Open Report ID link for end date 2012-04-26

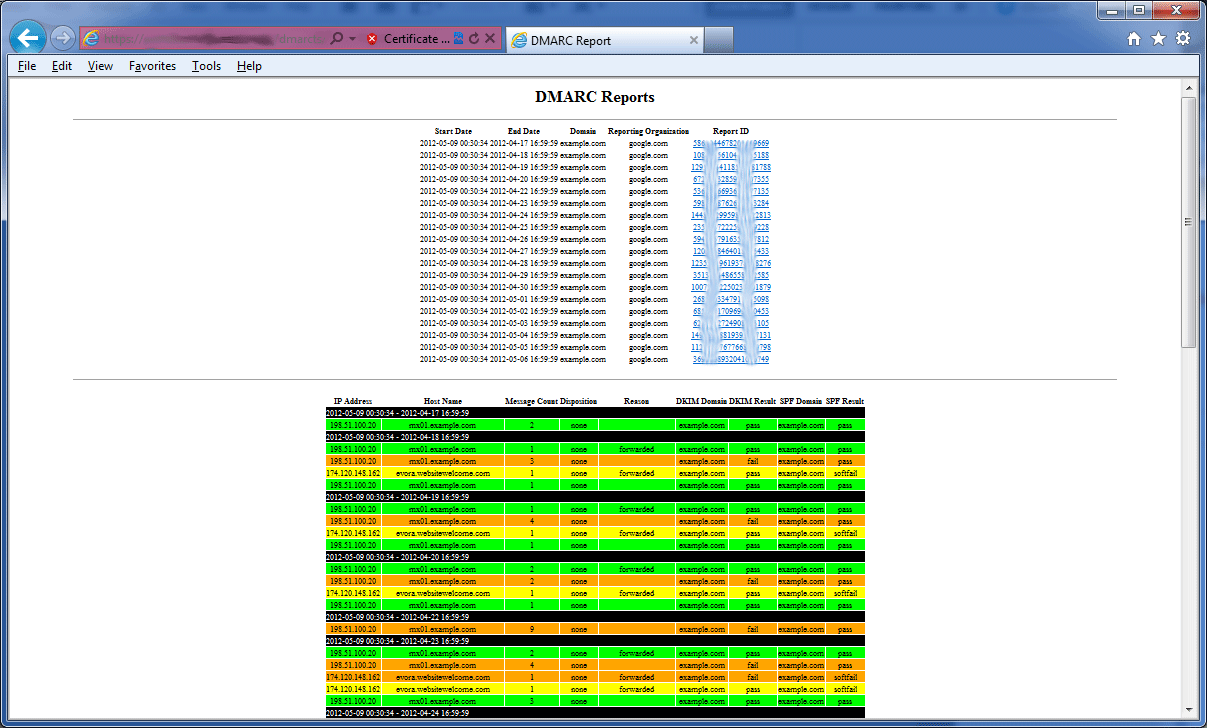(731, 240)
